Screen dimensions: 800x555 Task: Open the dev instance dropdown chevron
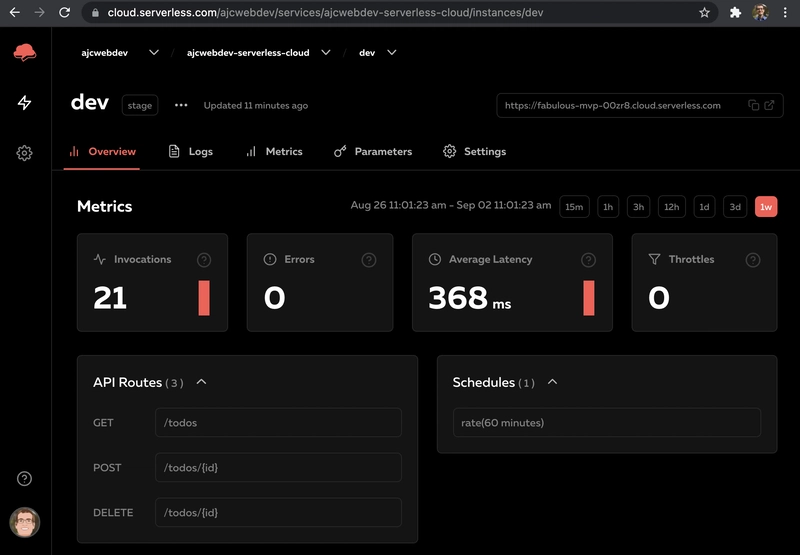point(391,53)
